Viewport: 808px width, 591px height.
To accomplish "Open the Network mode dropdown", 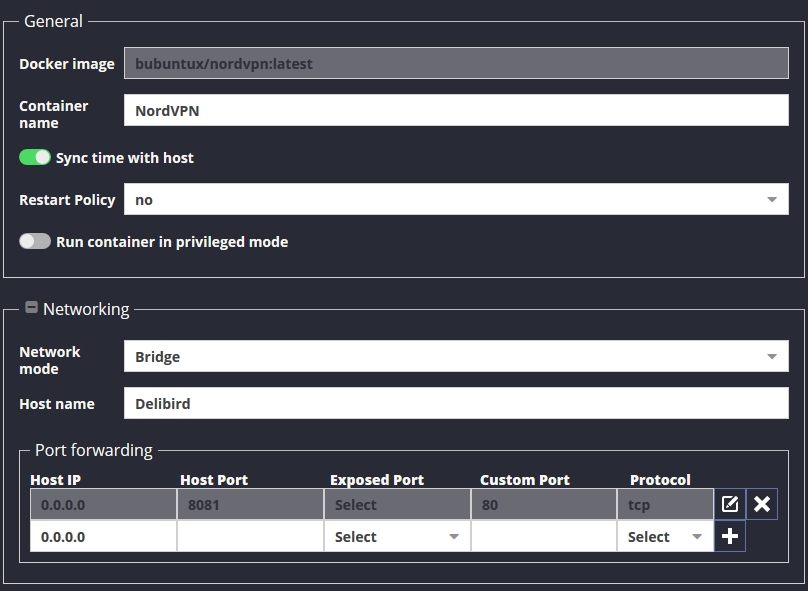I will pos(456,356).
